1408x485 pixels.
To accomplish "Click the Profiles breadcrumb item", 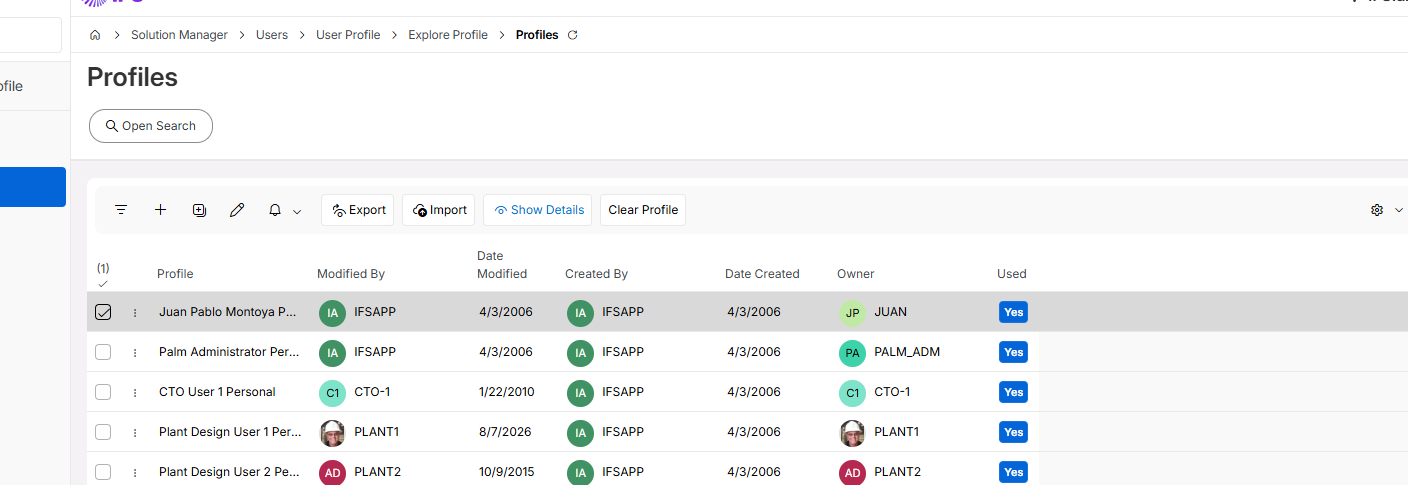I will click(537, 35).
